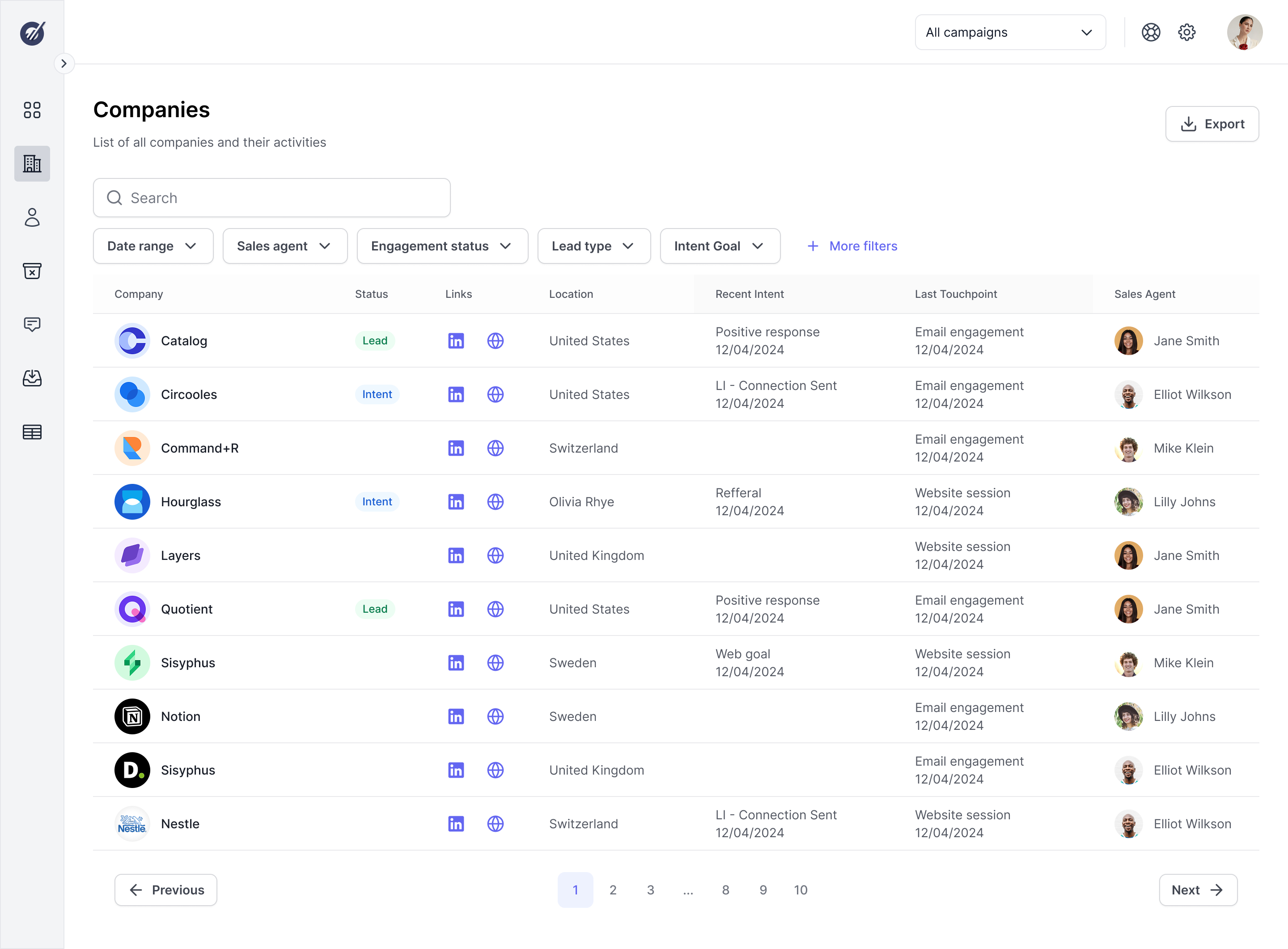Click into the Search input field
The height and width of the screenshot is (949, 1288).
[272, 198]
